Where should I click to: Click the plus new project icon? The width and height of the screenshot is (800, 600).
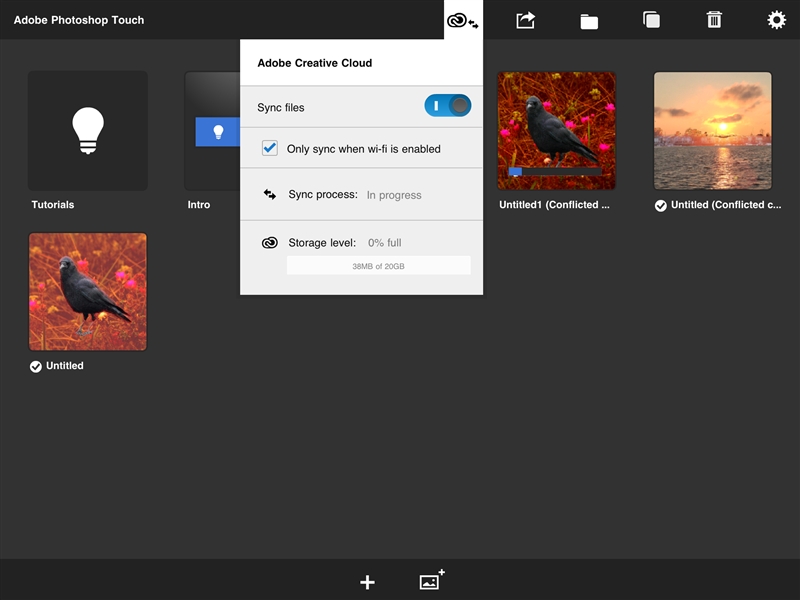point(367,582)
